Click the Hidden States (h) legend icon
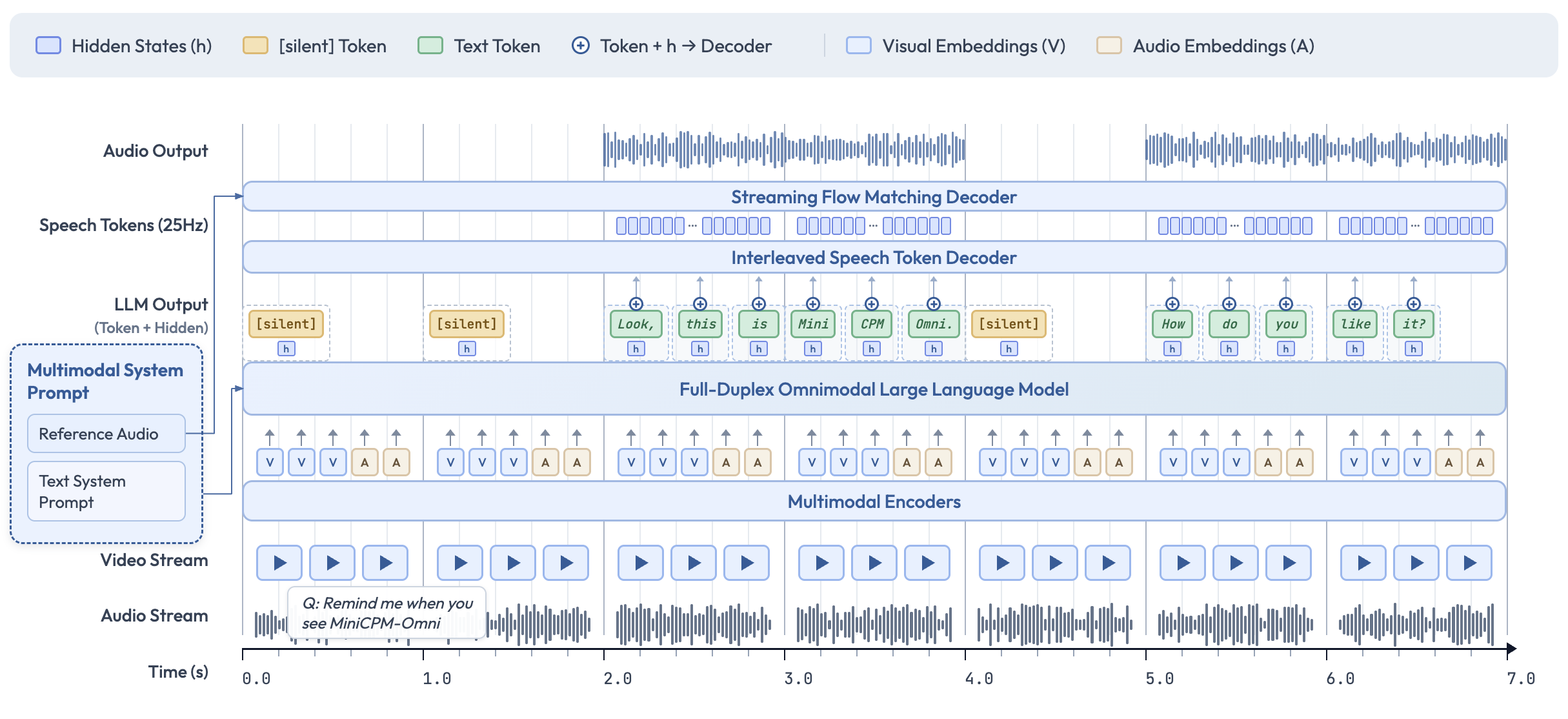 [48, 46]
